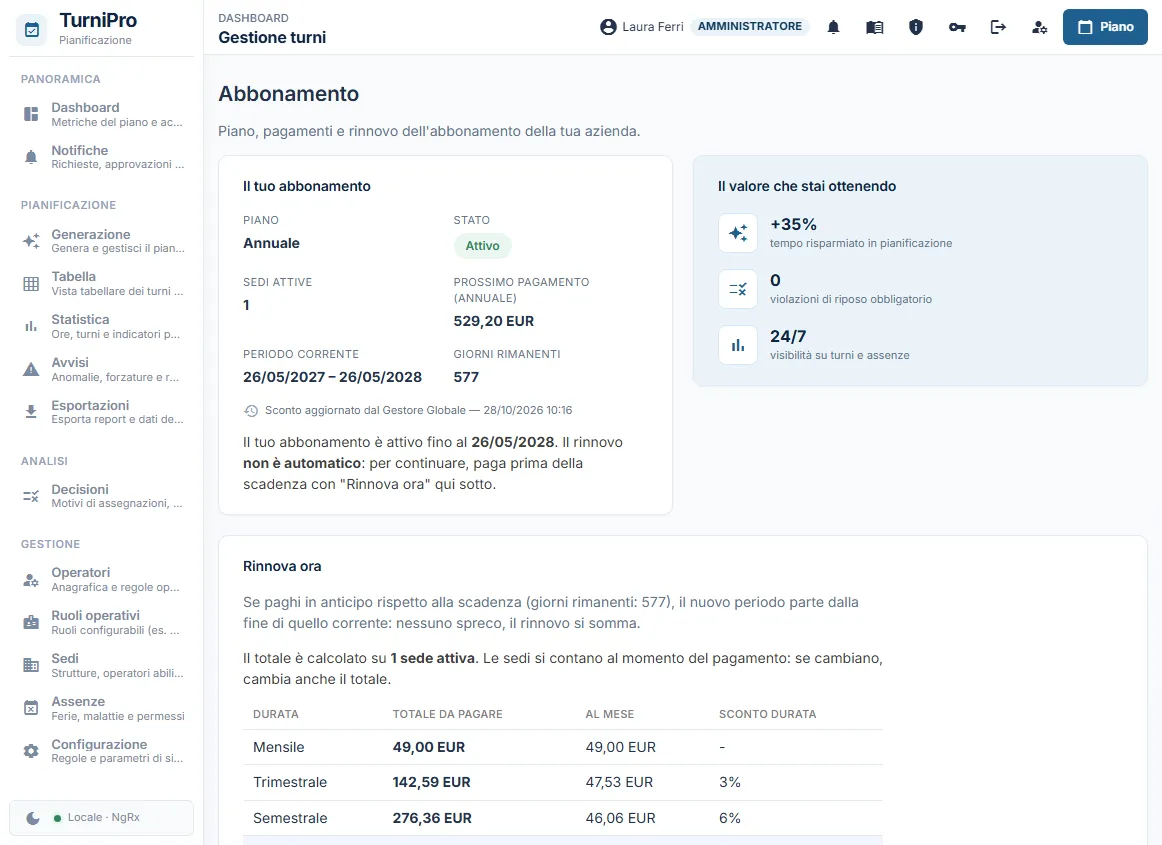Open the manual book icon in header
Image resolution: width=1162 pixels, height=845 pixels.
tap(874, 27)
